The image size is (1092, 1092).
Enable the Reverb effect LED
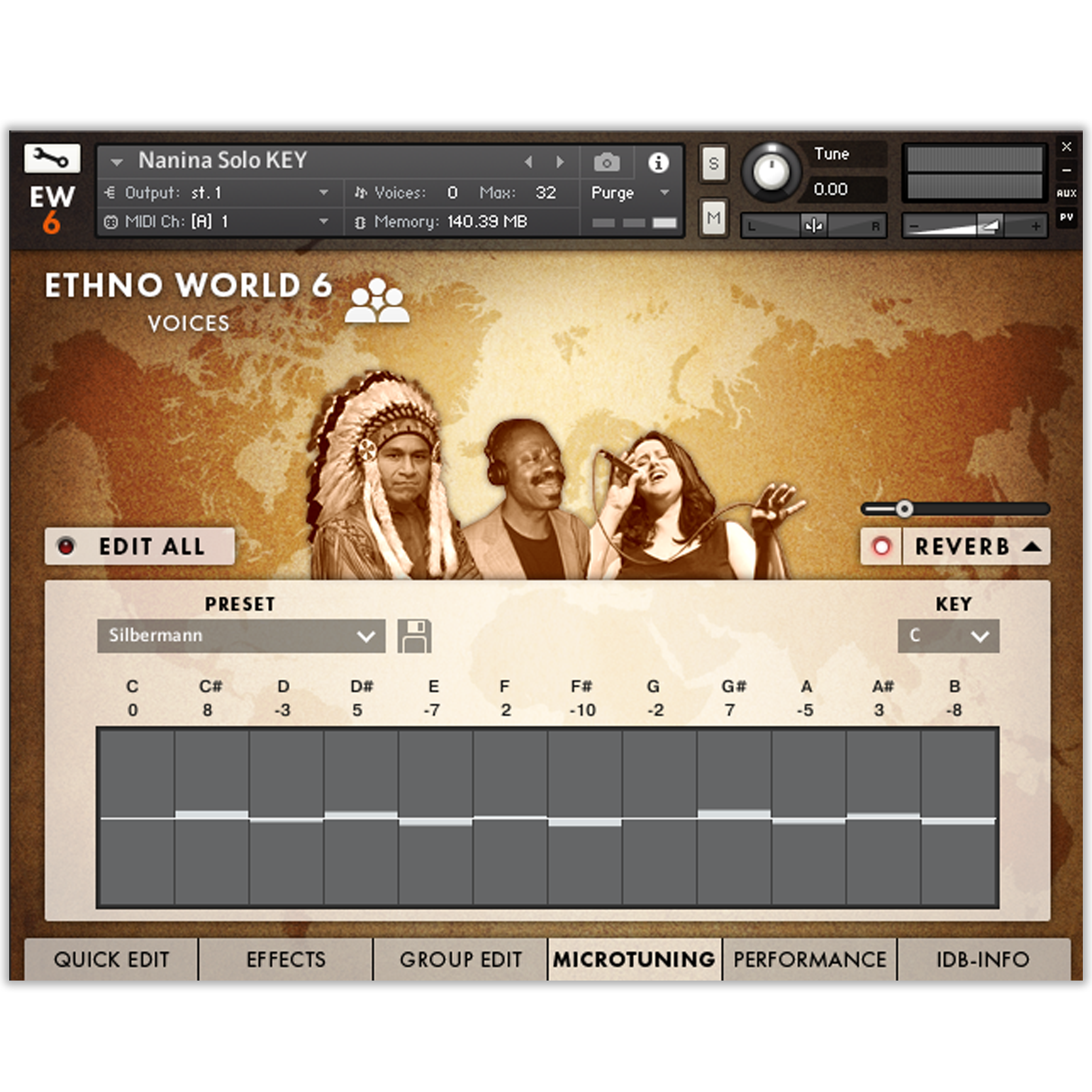880,546
